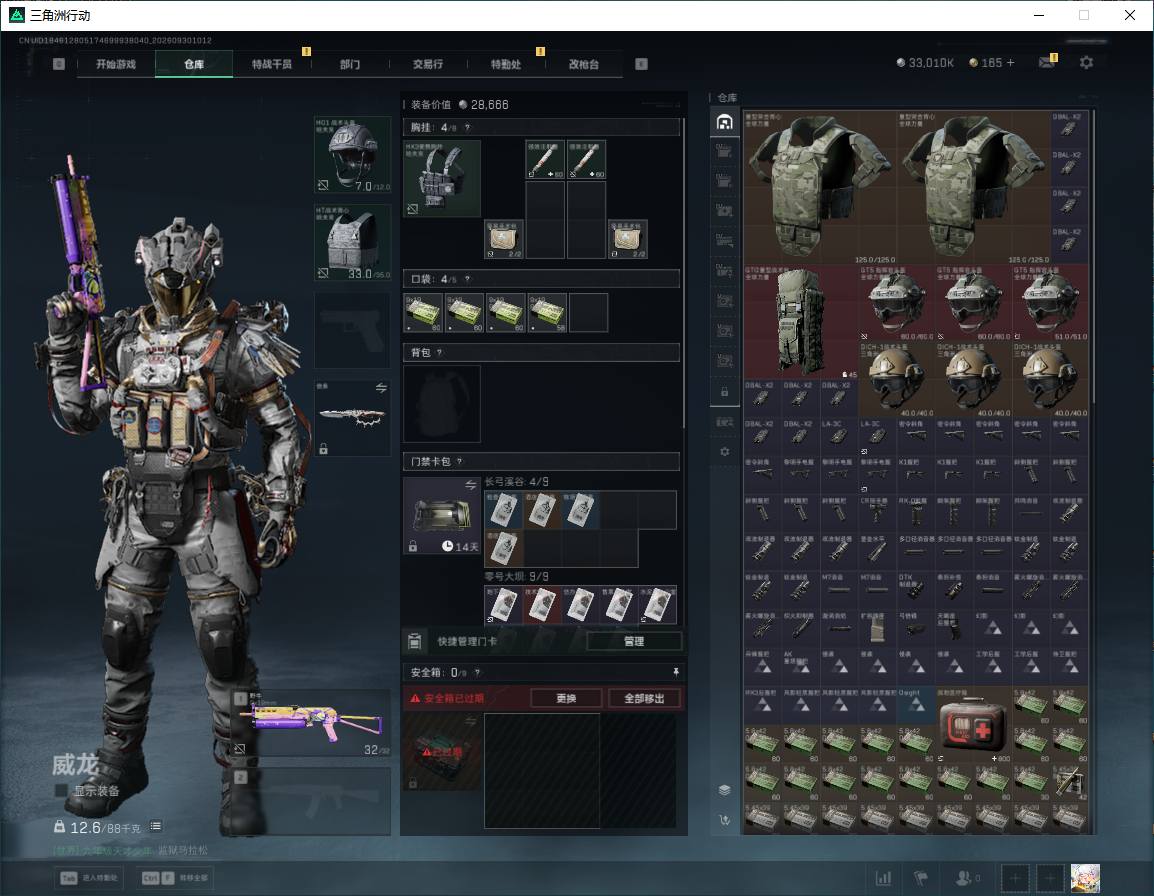Select the main warehouse storage icon
The width and height of the screenshot is (1154, 896).
[724, 121]
